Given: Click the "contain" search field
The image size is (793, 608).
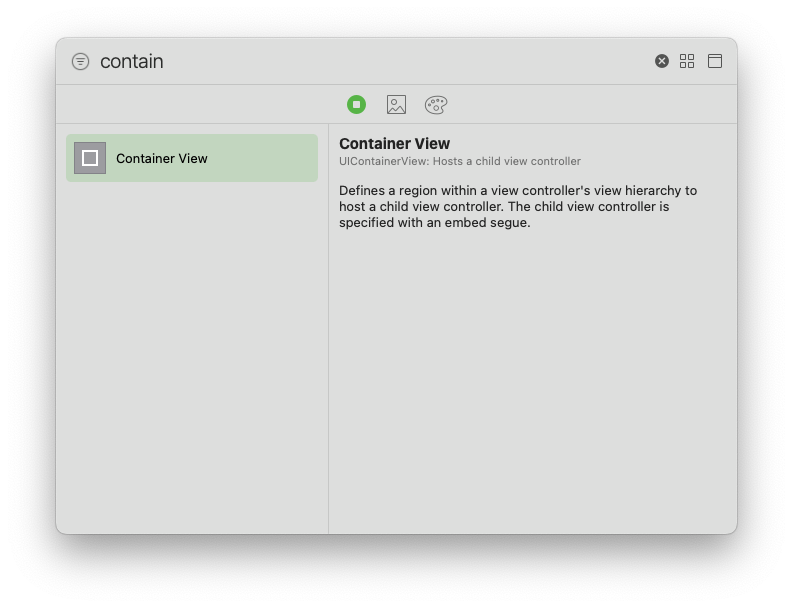Looking at the screenshot, I should tap(374, 62).
